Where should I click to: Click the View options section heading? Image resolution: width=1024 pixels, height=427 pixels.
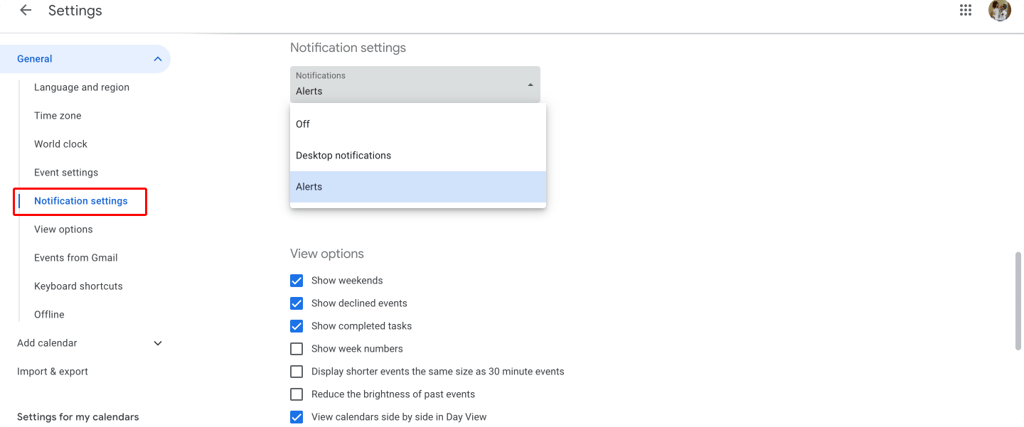(x=327, y=253)
